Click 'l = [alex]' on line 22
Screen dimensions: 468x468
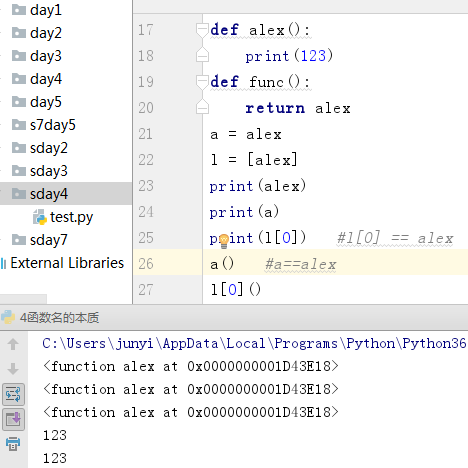click(254, 160)
